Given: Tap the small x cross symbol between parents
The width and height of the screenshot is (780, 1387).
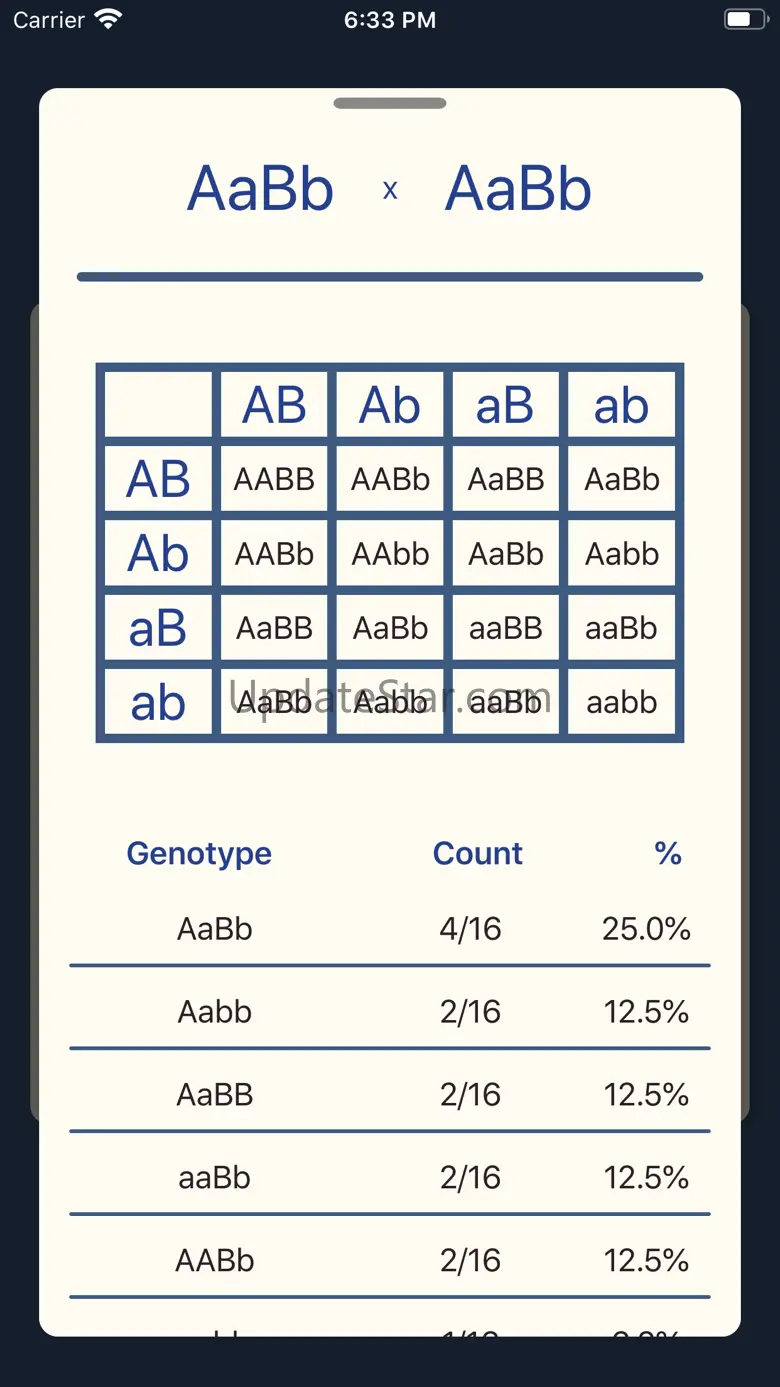Looking at the screenshot, I should click(x=390, y=190).
